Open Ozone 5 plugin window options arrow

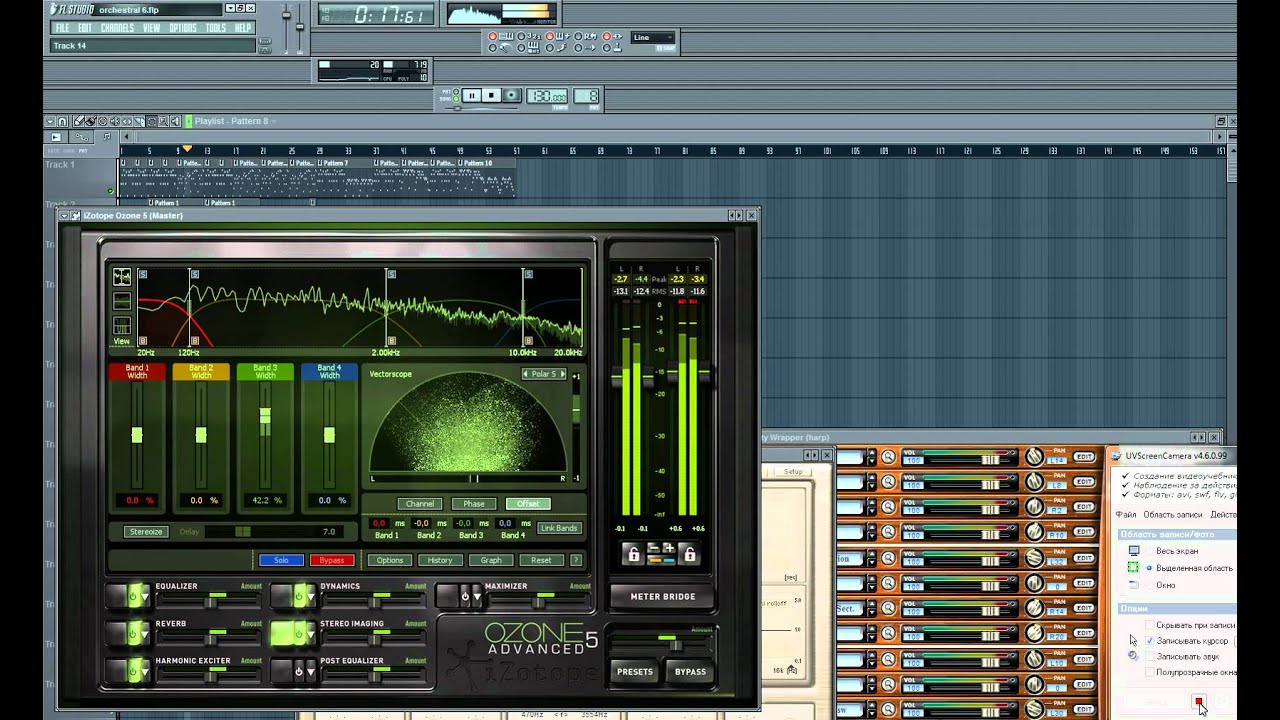(x=65, y=215)
